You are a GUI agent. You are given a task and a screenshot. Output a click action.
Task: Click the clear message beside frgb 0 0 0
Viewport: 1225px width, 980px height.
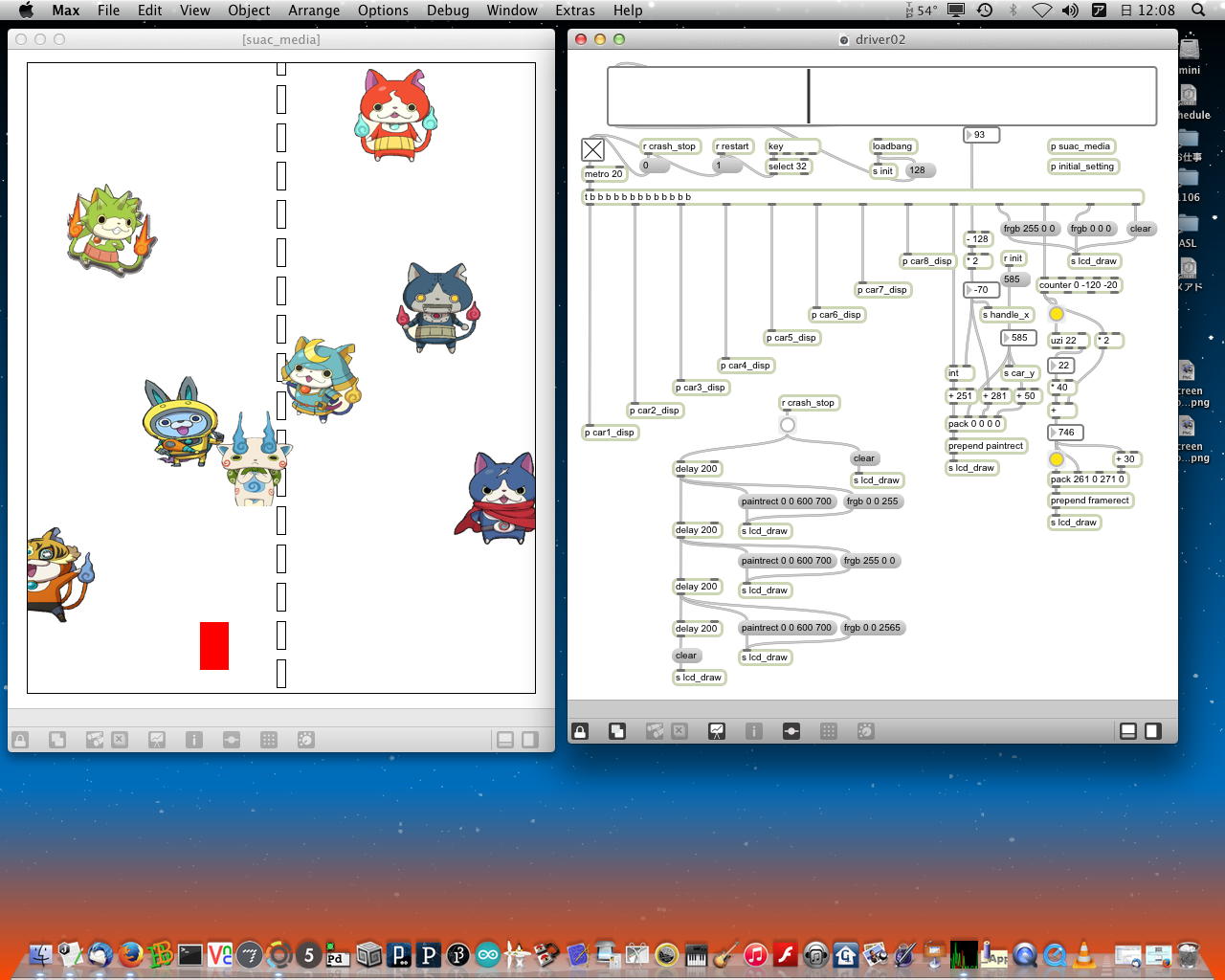(1141, 229)
